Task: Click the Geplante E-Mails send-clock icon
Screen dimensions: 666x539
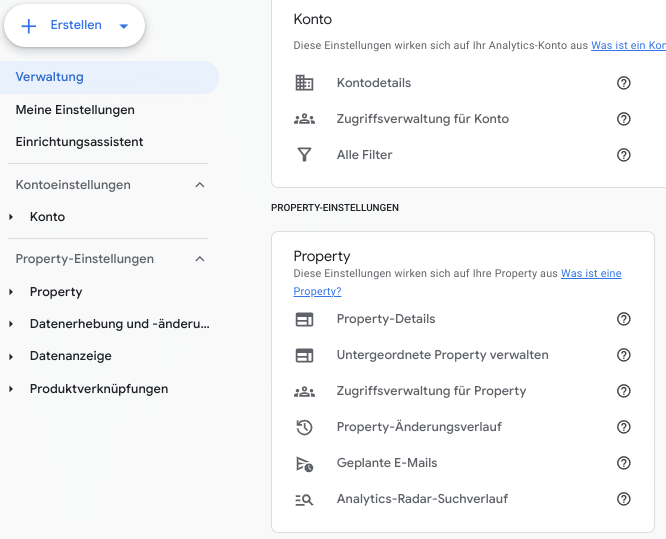Action: (304, 464)
